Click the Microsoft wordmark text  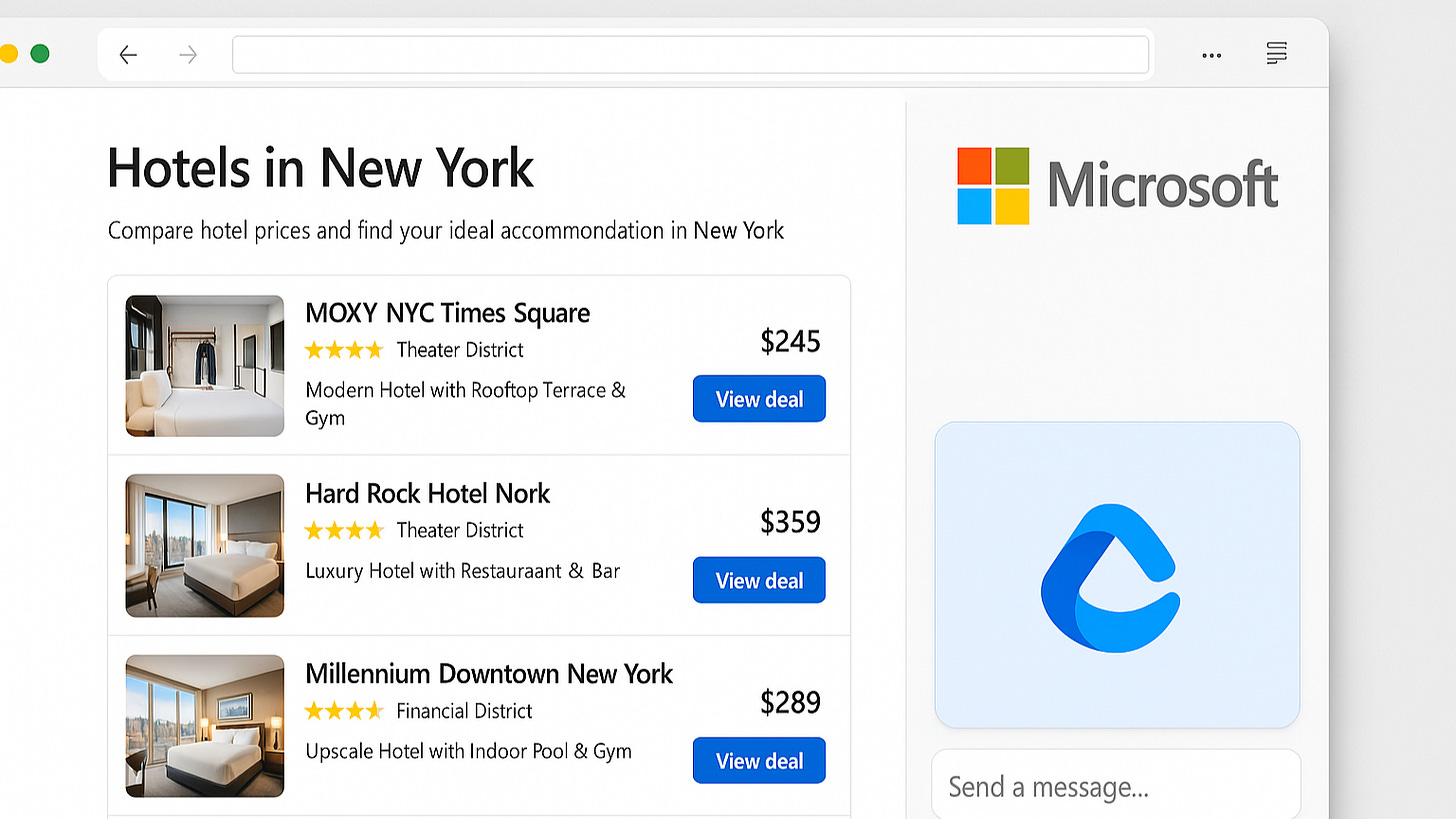[x=1163, y=185]
